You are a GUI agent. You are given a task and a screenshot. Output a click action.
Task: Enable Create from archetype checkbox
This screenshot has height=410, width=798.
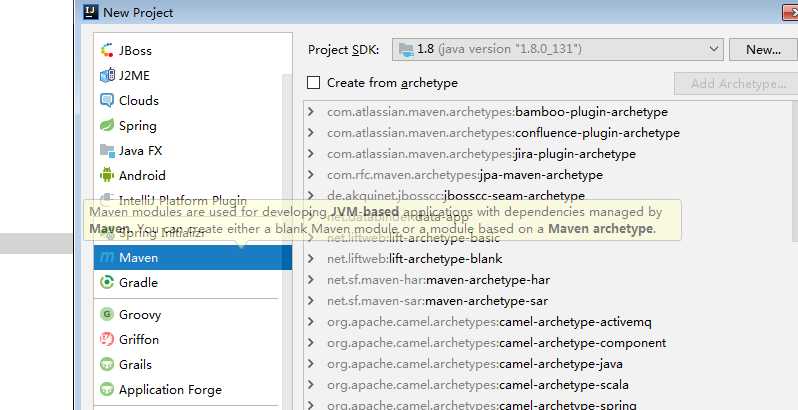tap(314, 82)
